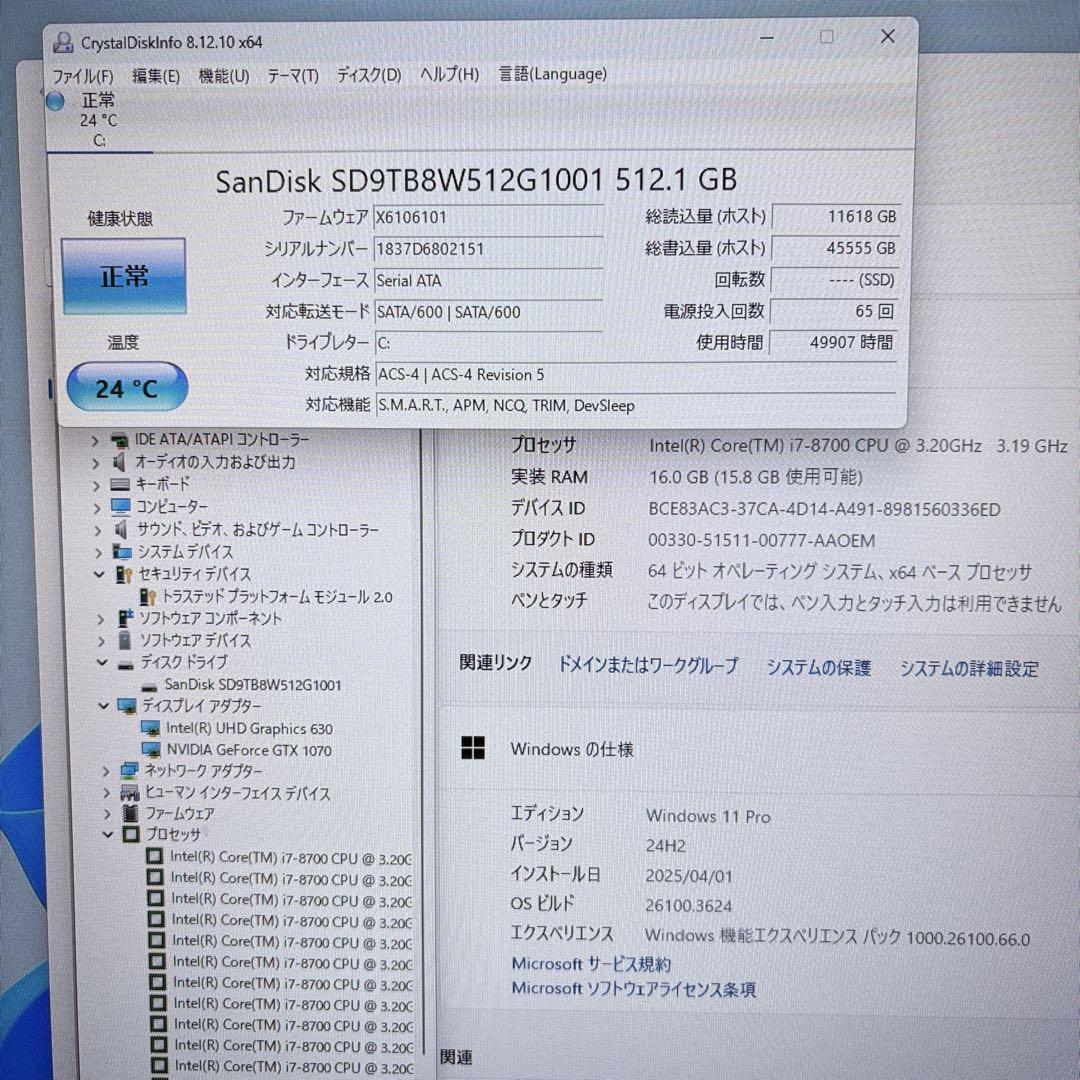
Task: Click the 電源投入回数 value 65 回
Action: click(835, 311)
